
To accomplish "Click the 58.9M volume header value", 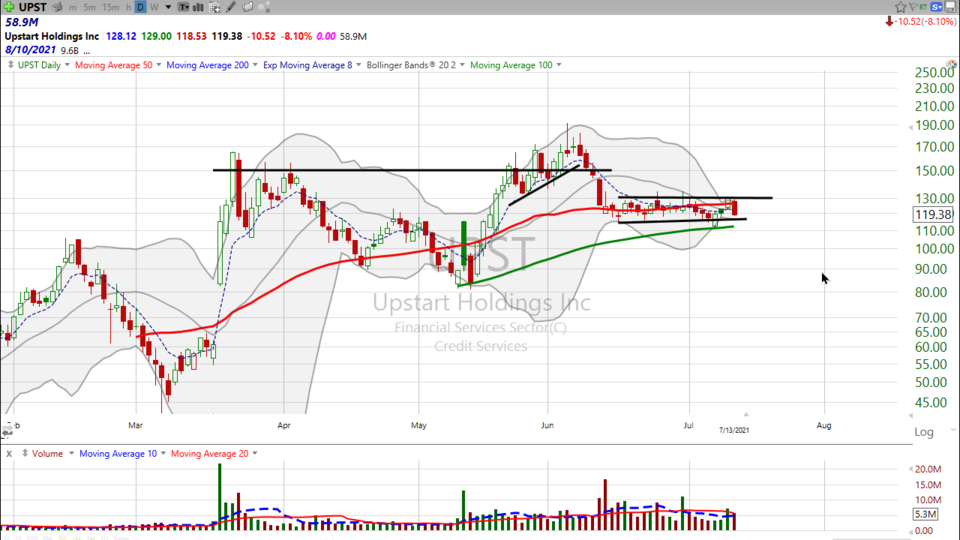I will [x=21, y=22].
